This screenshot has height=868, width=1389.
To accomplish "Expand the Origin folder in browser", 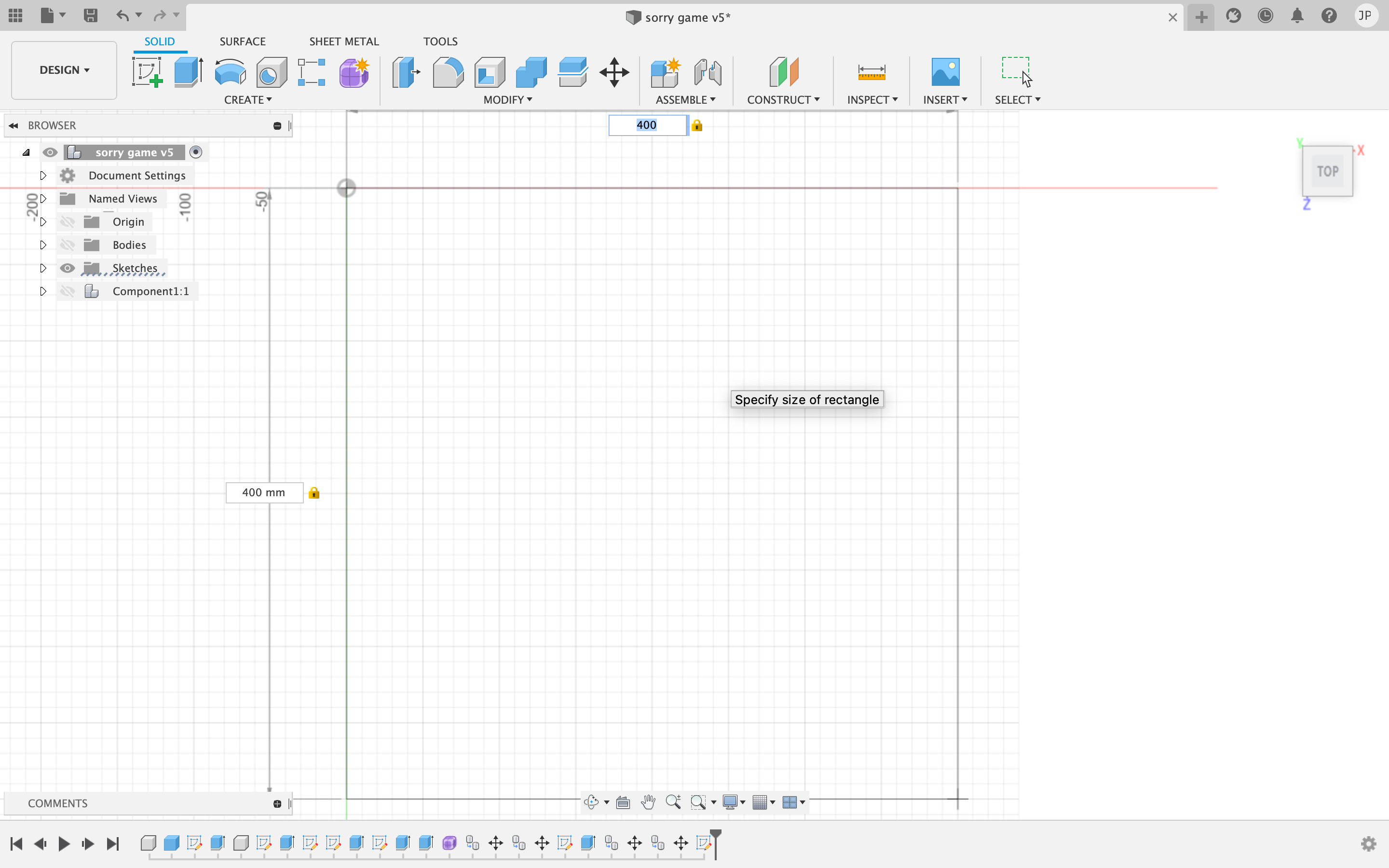I will coord(43,221).
